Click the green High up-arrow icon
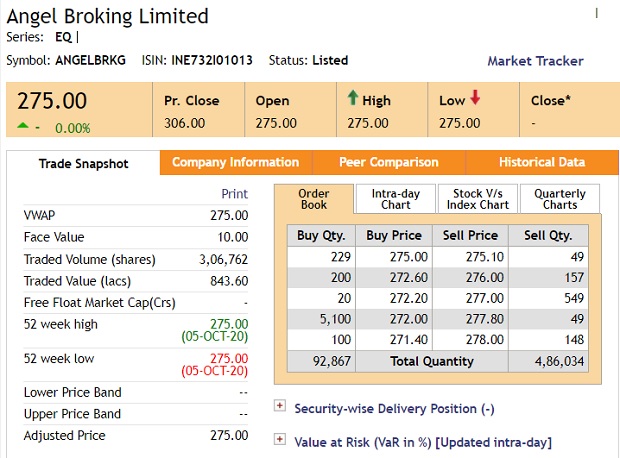Viewport: 620px width, 458px height. coord(353,99)
